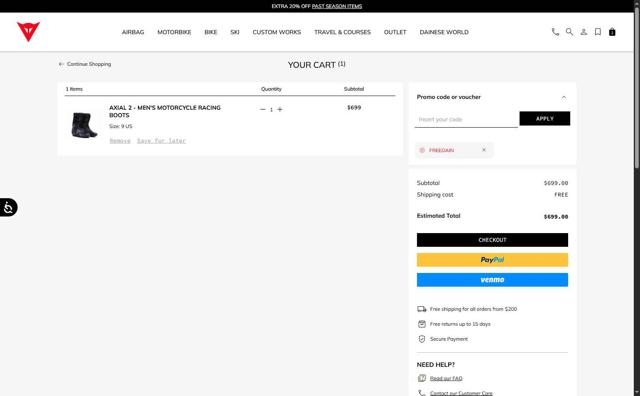640x396 pixels.
Task: Go back via Continue Shopping link
Action: 85,64
